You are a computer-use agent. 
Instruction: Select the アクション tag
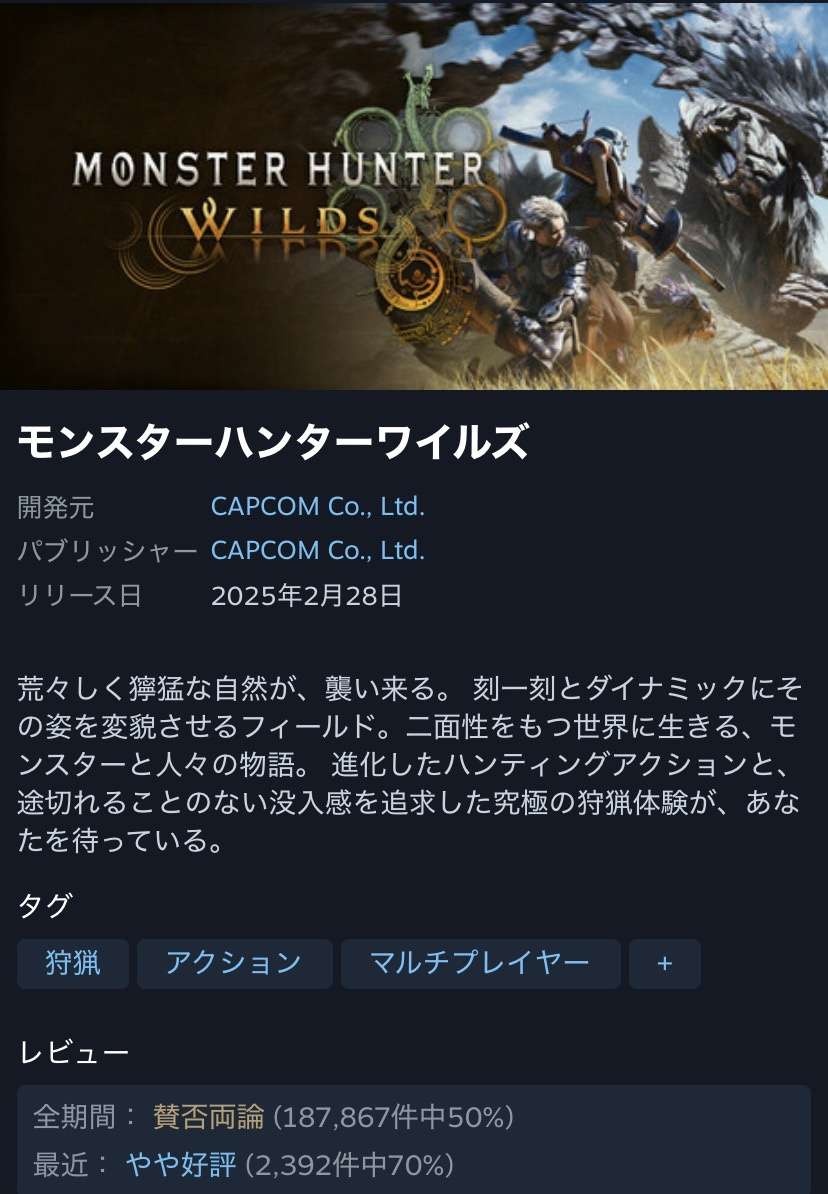pos(235,963)
